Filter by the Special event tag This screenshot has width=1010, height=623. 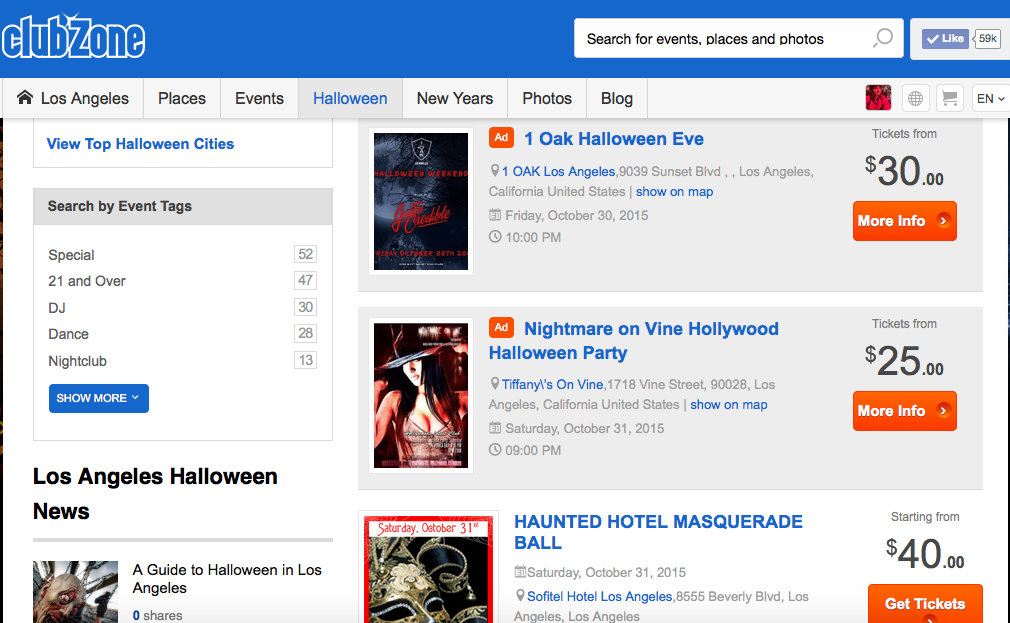tap(71, 255)
